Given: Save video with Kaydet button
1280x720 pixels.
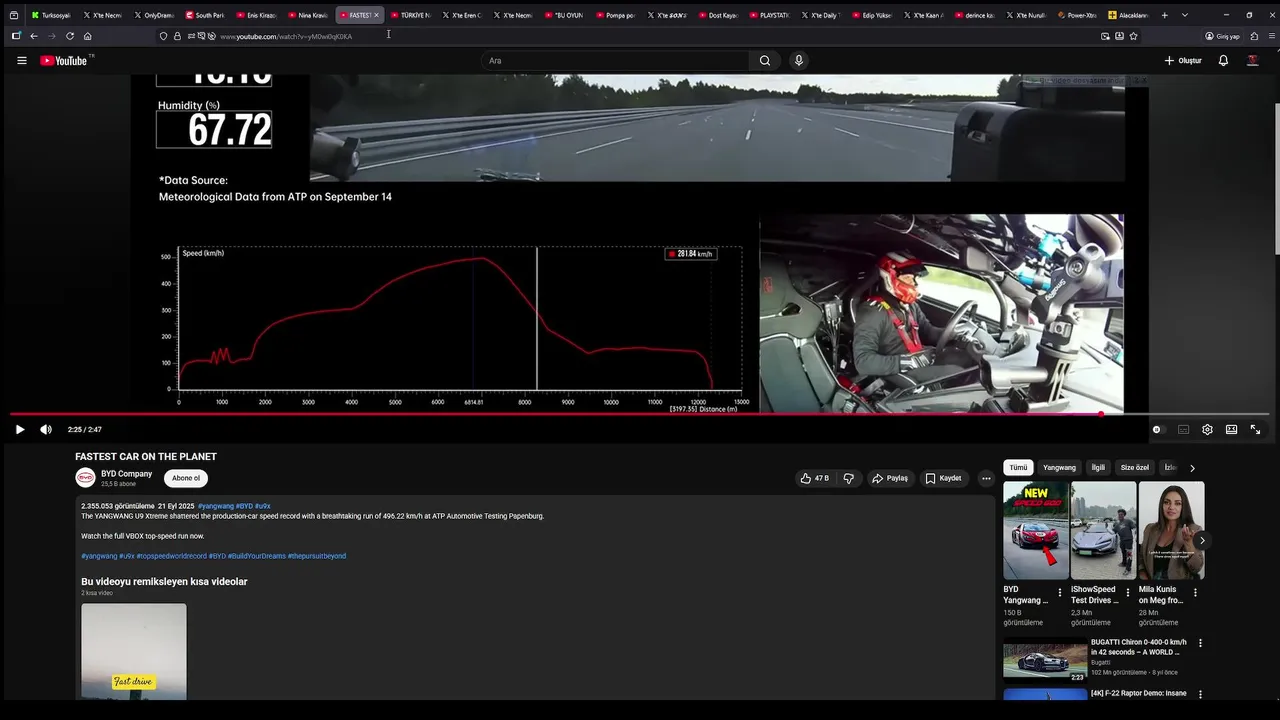Looking at the screenshot, I should pos(943,479).
